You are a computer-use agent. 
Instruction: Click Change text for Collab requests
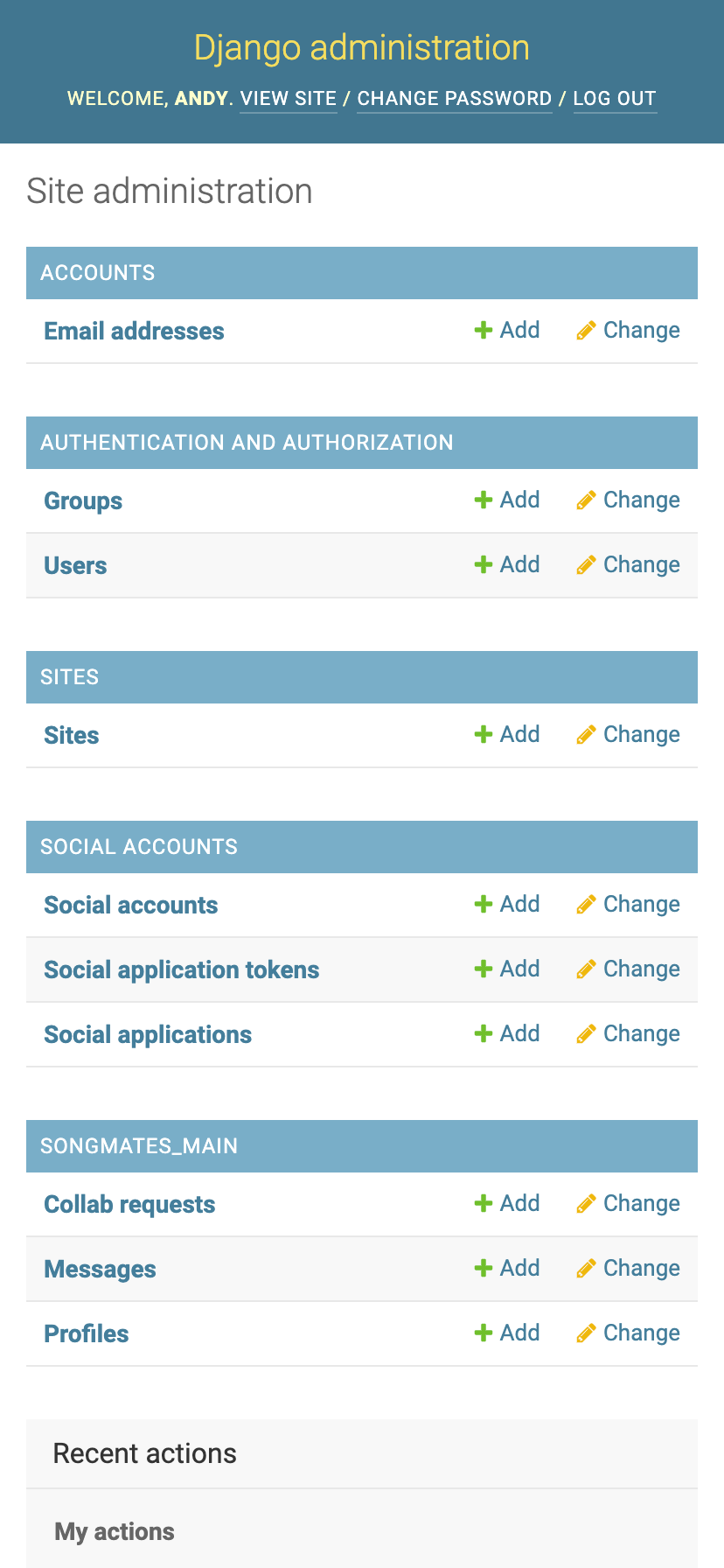tap(642, 1203)
